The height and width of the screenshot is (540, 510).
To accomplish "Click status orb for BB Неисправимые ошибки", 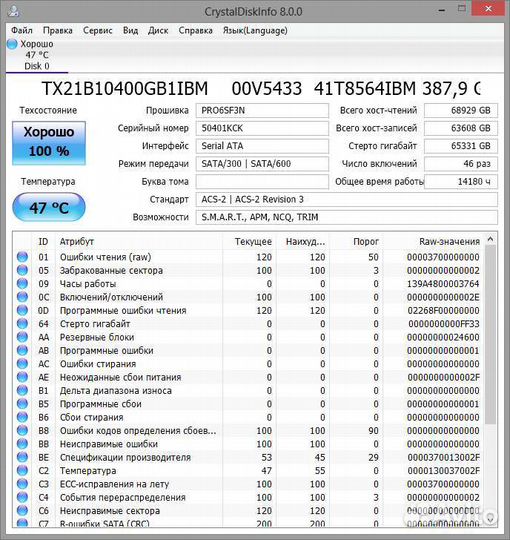I will [22, 444].
